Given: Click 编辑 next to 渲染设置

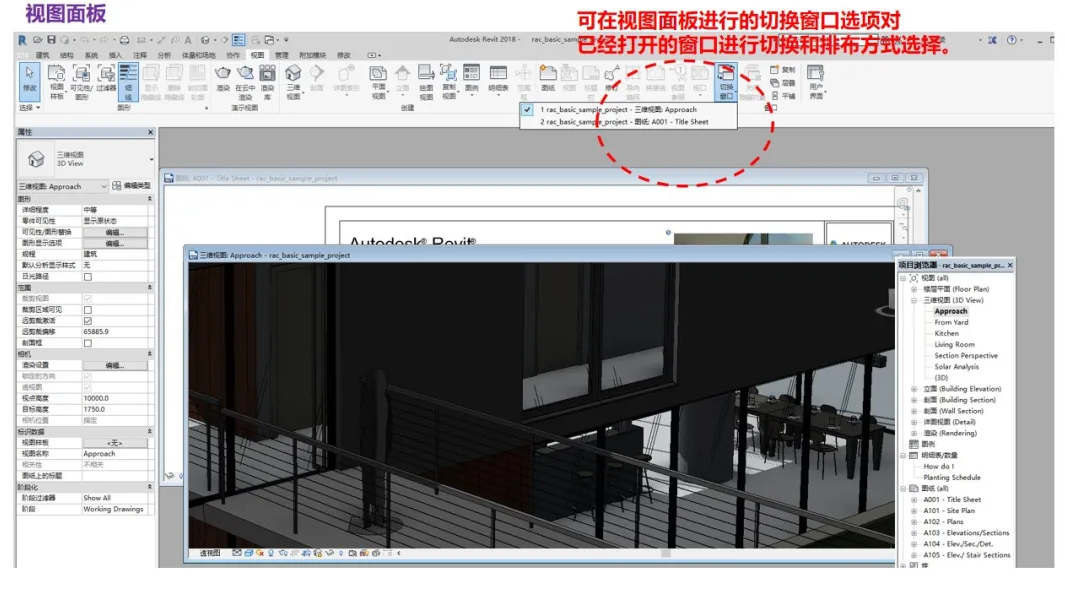Looking at the screenshot, I should (113, 365).
